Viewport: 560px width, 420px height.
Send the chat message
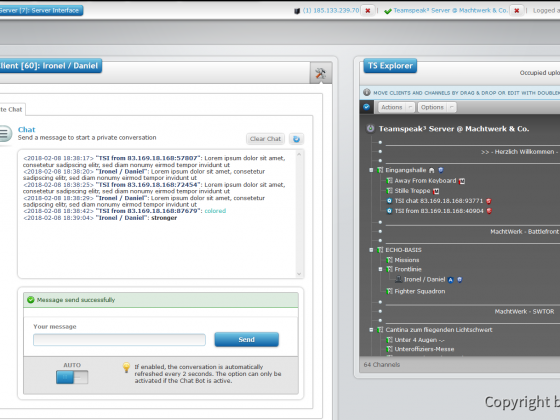246,339
